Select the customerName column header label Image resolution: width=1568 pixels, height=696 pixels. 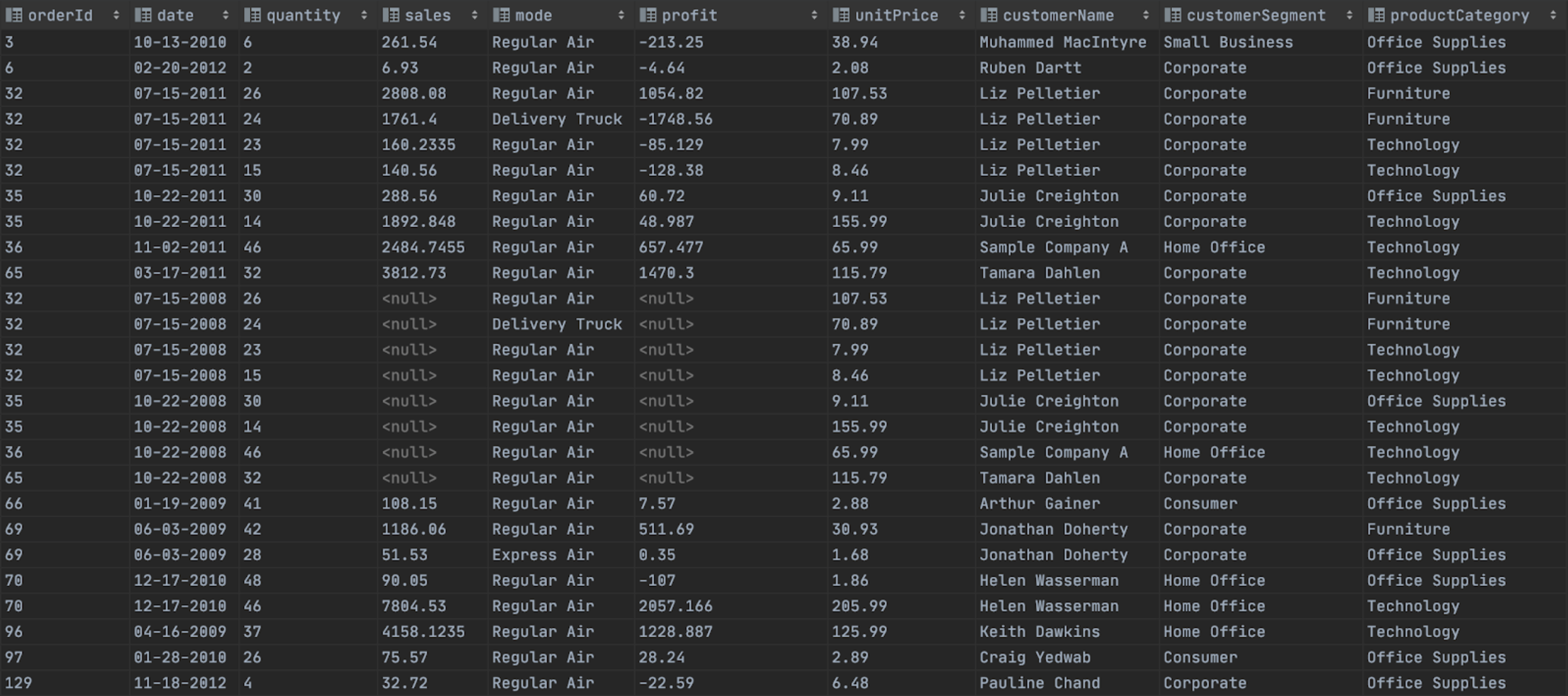(1059, 15)
